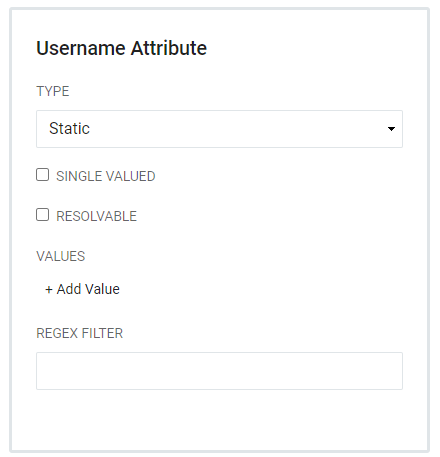Viewport: 440px width, 457px height.
Task: Click the Add Value button
Action: click(x=82, y=289)
